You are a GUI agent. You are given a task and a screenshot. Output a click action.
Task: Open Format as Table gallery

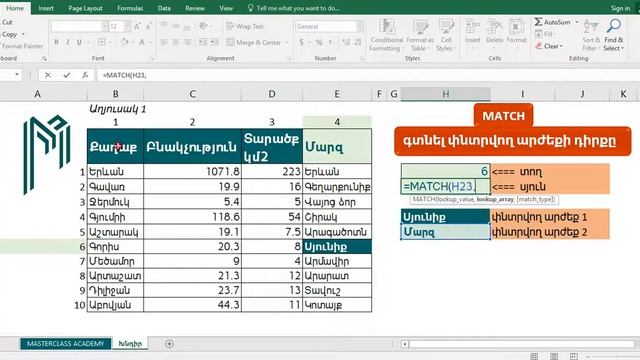(x=420, y=36)
